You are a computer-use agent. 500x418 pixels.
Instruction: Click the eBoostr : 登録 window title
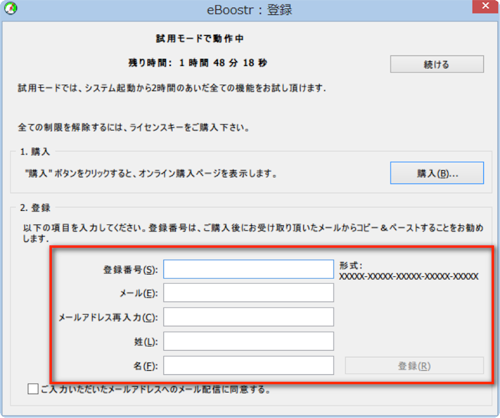click(x=249, y=10)
